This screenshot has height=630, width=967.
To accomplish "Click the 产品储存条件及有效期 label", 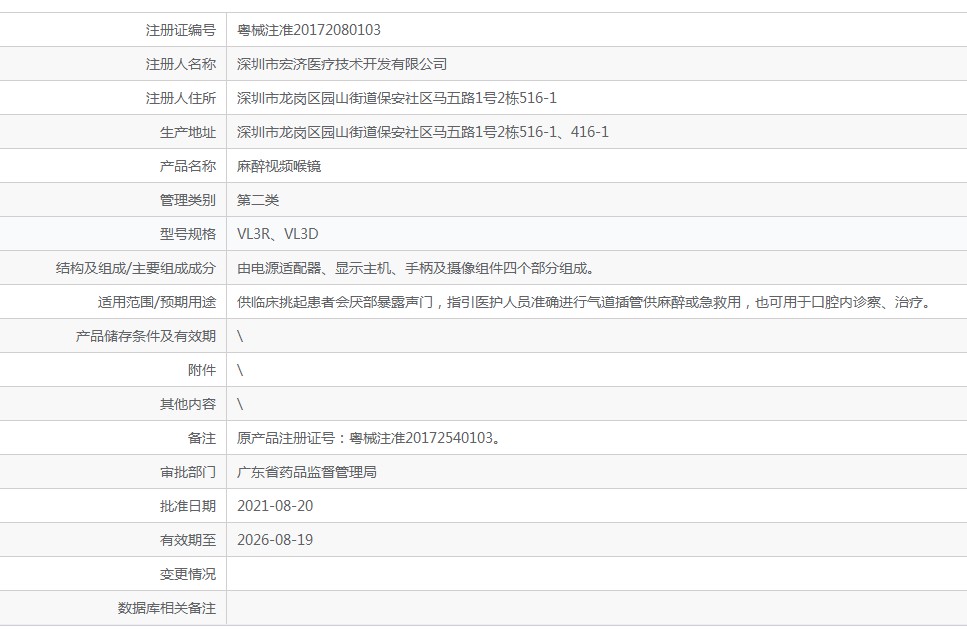I will (146, 336).
